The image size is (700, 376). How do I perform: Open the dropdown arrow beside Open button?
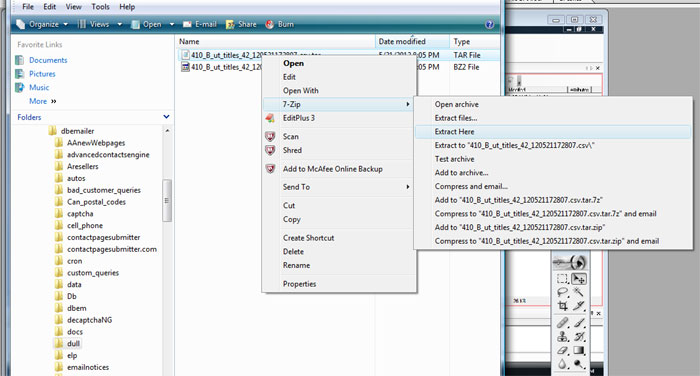pyautogui.click(x=172, y=25)
